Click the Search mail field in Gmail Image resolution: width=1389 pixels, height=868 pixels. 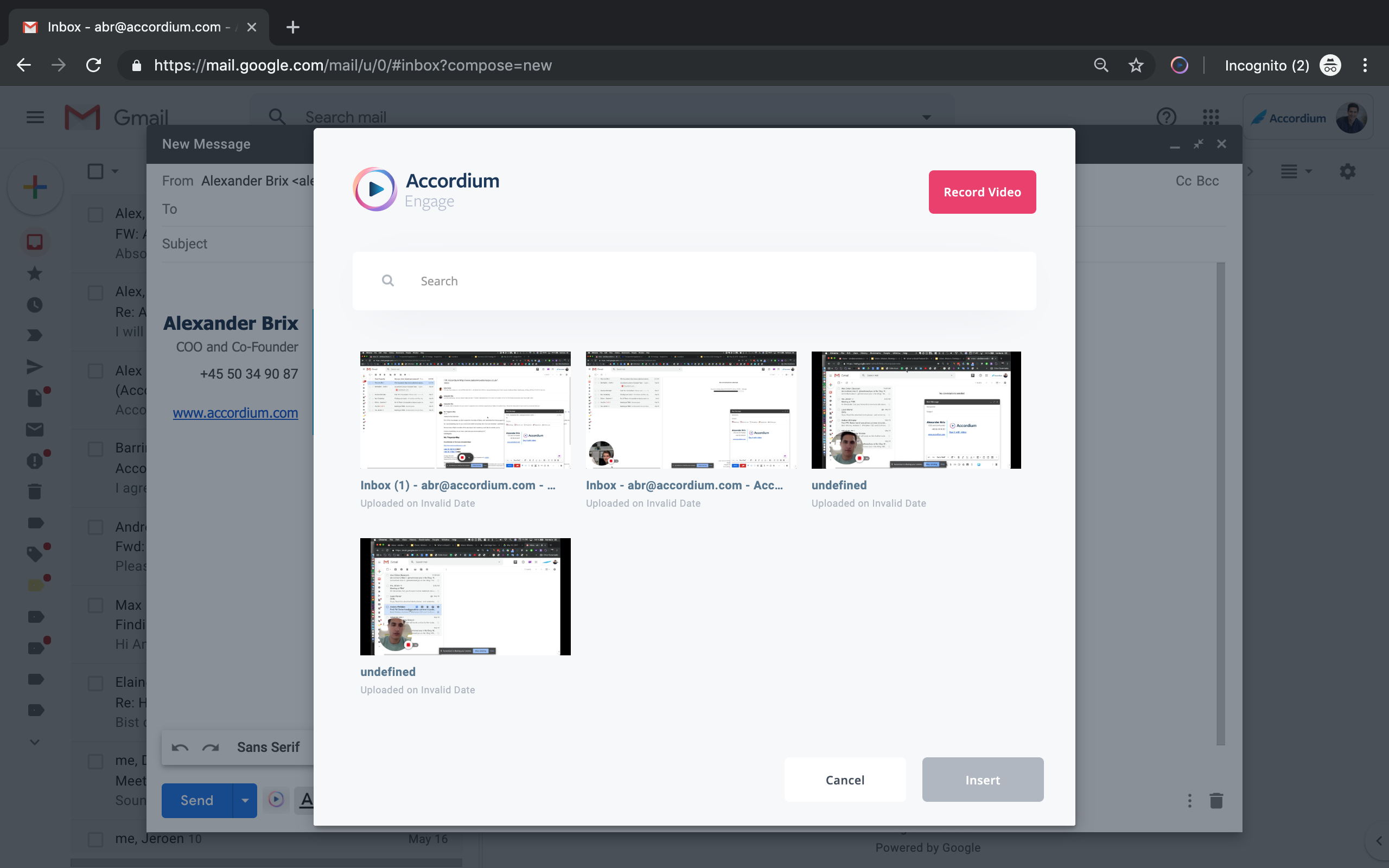tap(603, 117)
